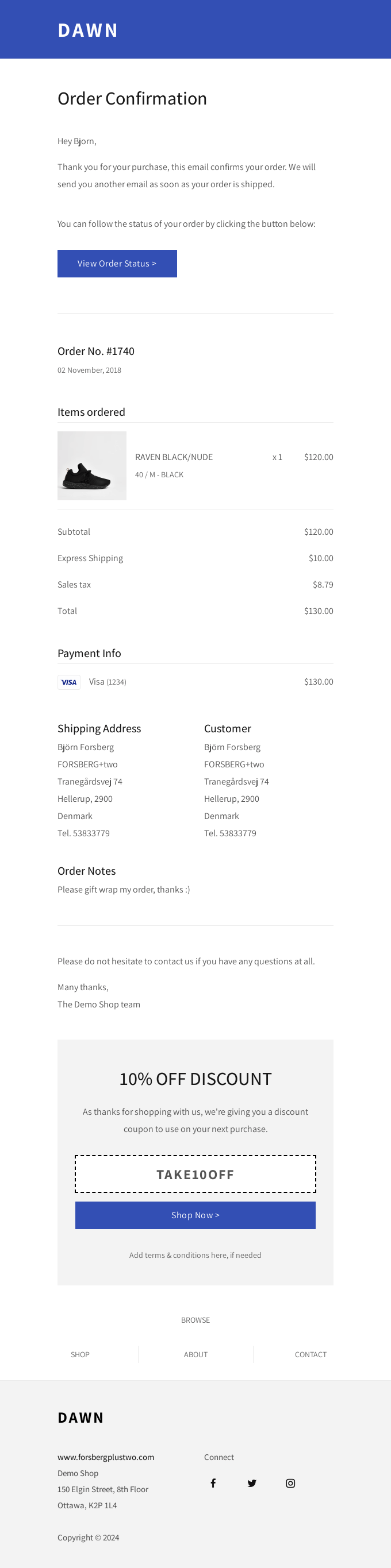
Task: Visit the www.forsbergplustwo.com link
Action: 105,1457
